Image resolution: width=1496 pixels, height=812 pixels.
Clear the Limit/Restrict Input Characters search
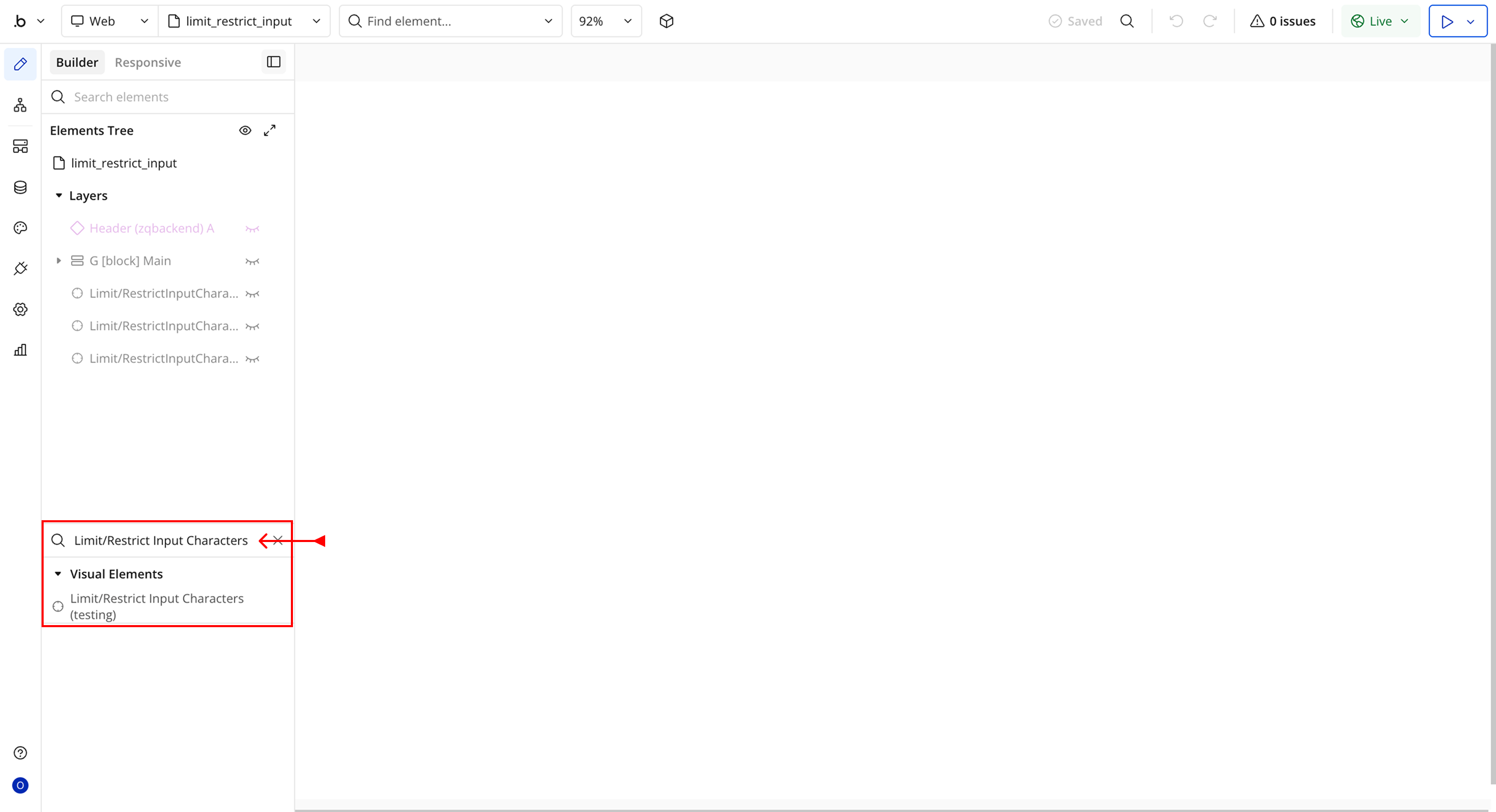[x=278, y=540]
